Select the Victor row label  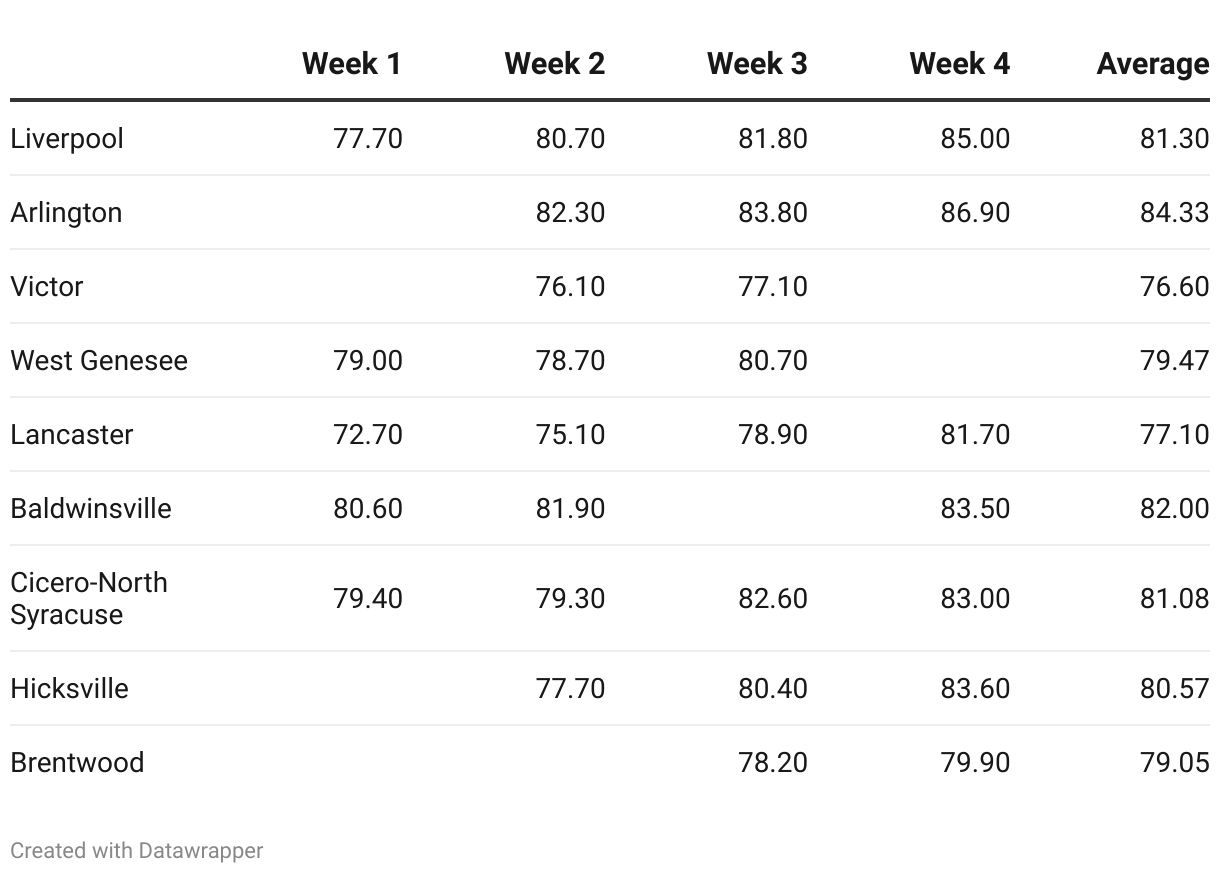pos(47,286)
